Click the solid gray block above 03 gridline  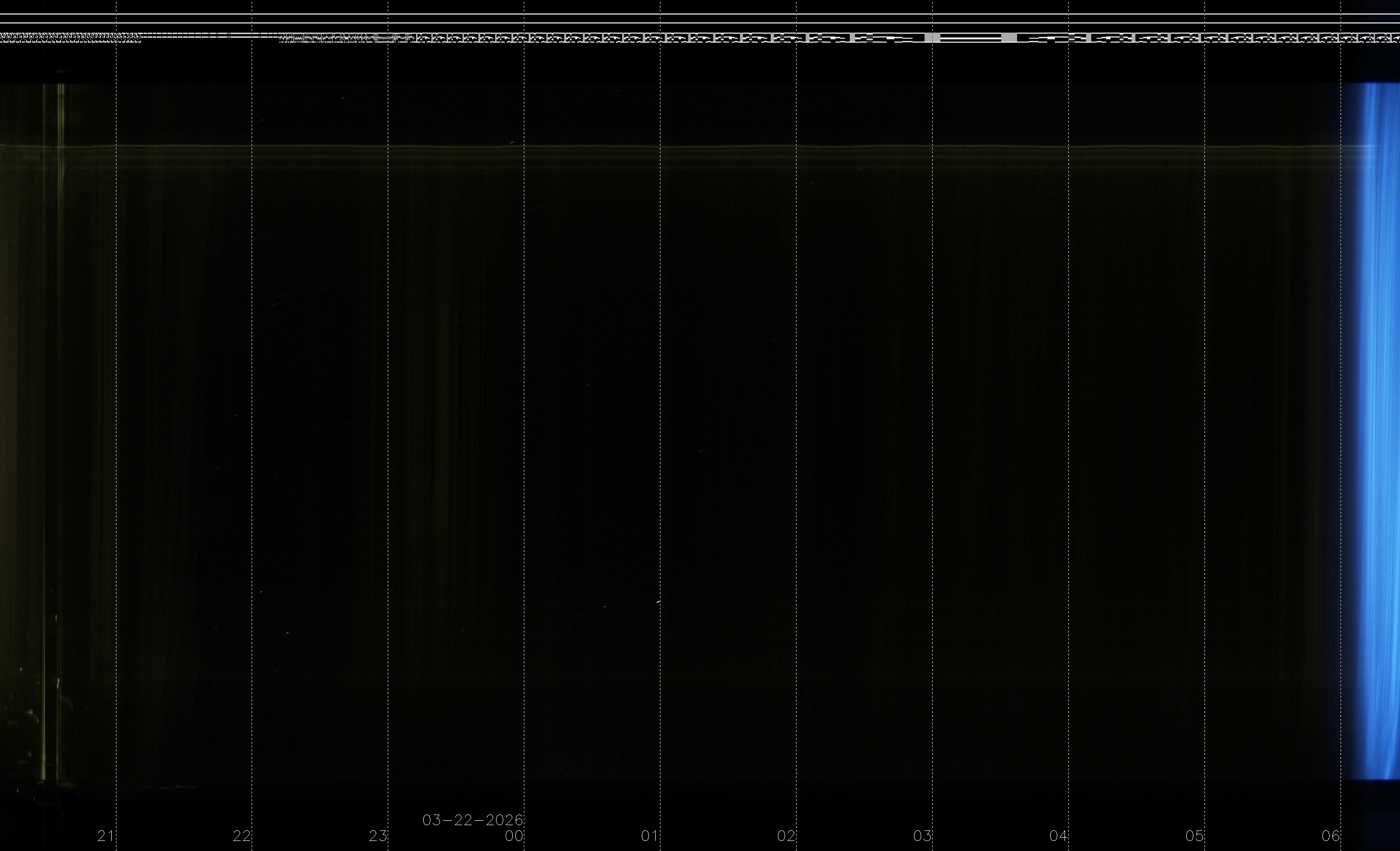coord(932,37)
